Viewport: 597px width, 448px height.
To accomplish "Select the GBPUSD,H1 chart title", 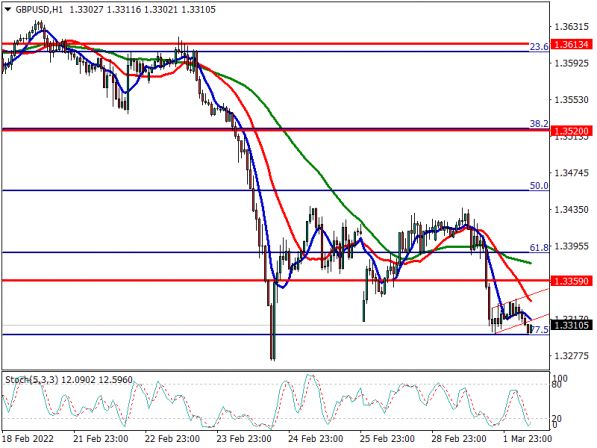I will click(39, 10).
